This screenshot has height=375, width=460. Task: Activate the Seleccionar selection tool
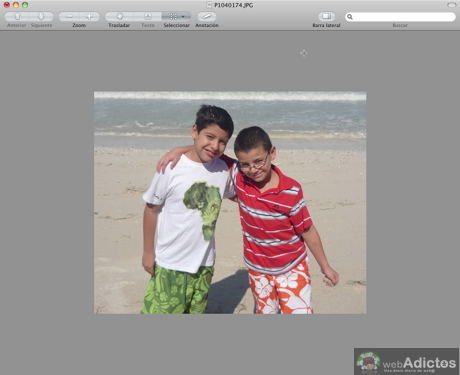[x=173, y=16]
